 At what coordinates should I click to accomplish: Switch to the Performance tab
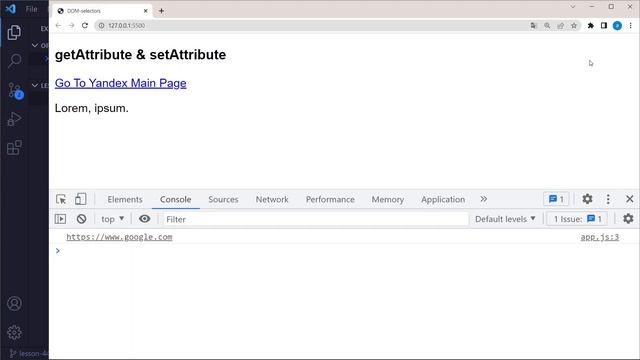pos(330,199)
